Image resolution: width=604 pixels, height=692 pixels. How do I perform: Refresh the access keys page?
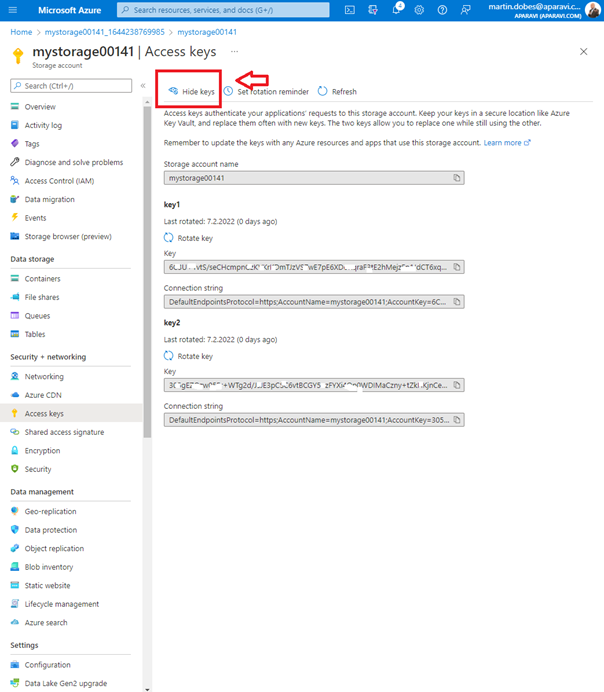(337, 91)
